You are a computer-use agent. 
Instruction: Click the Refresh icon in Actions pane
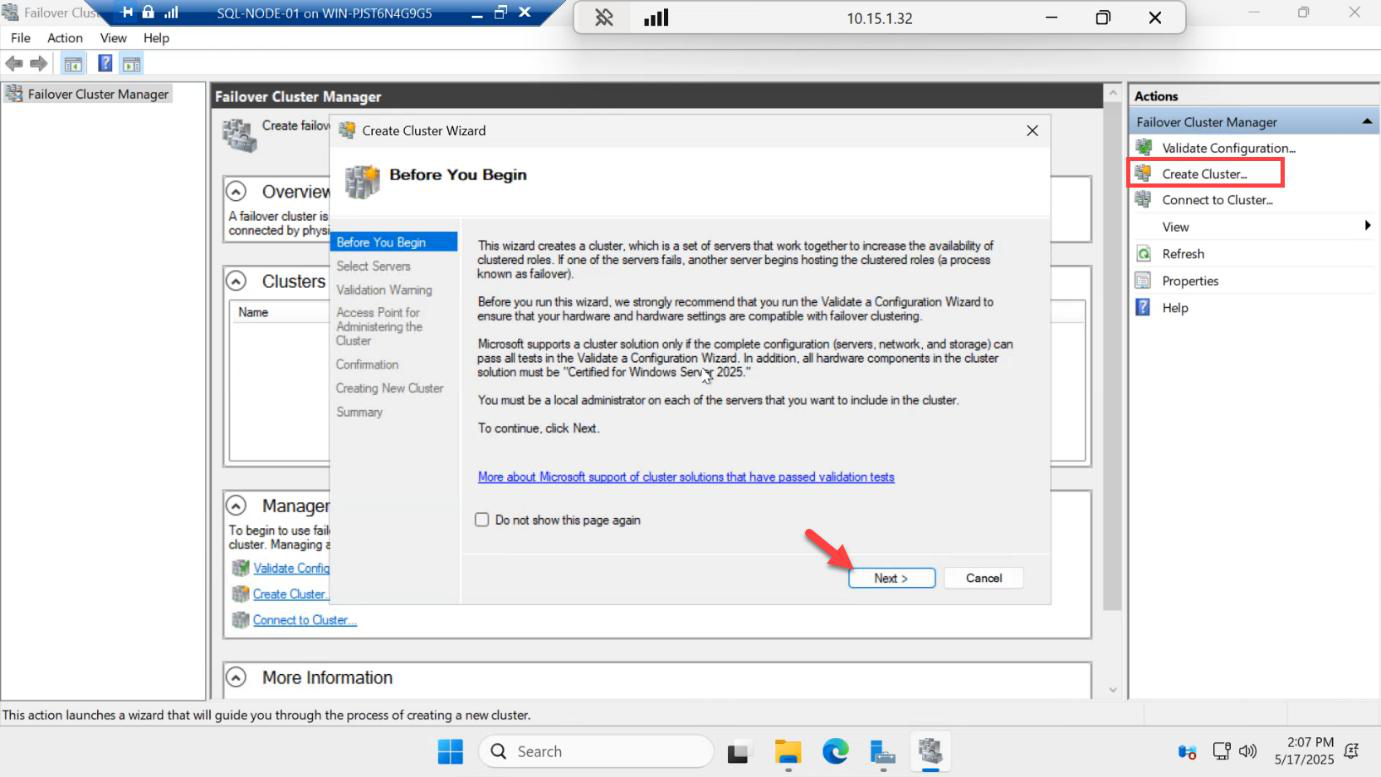[x=1144, y=254]
